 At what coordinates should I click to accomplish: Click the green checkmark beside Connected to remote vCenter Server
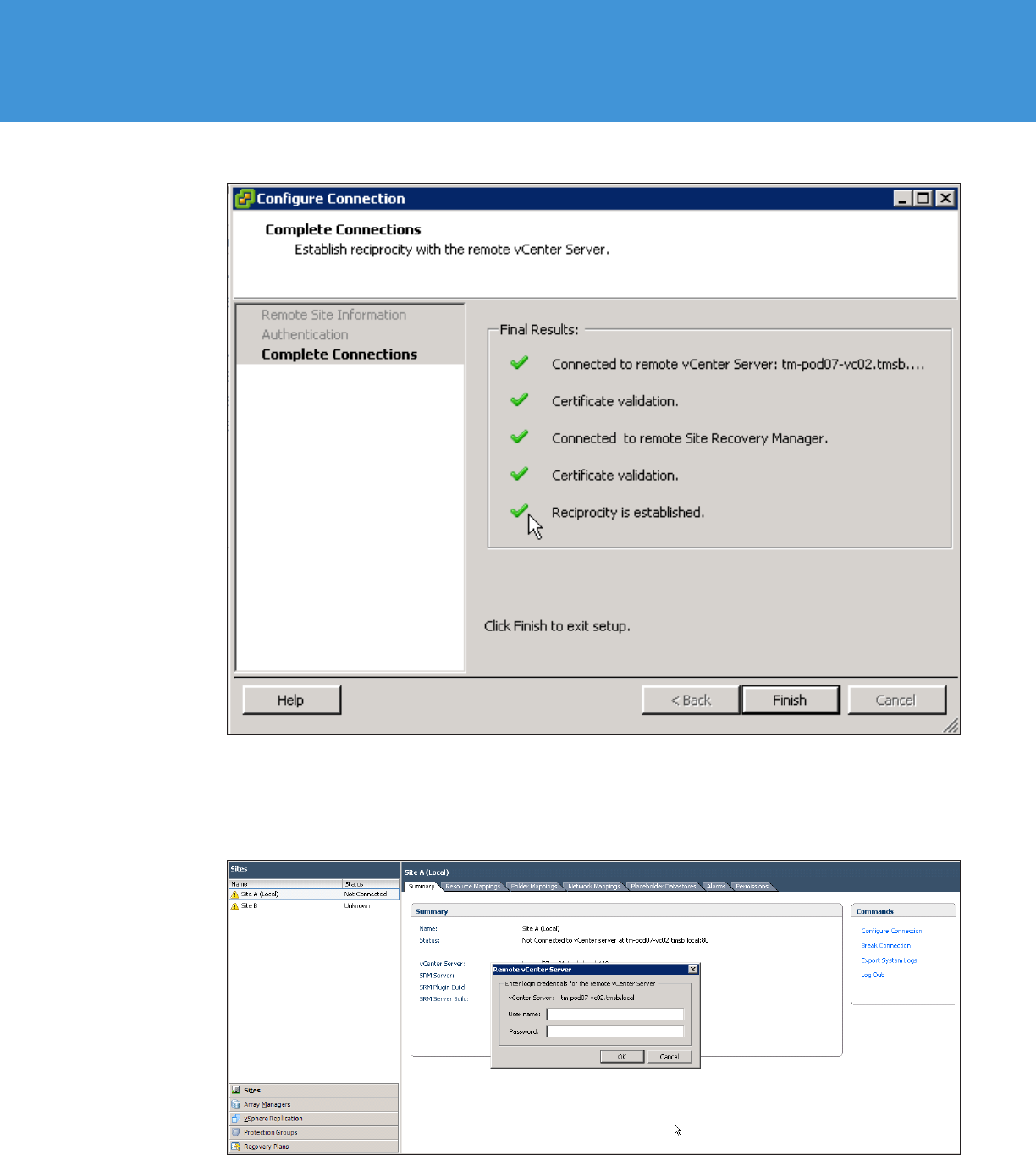tap(520, 363)
